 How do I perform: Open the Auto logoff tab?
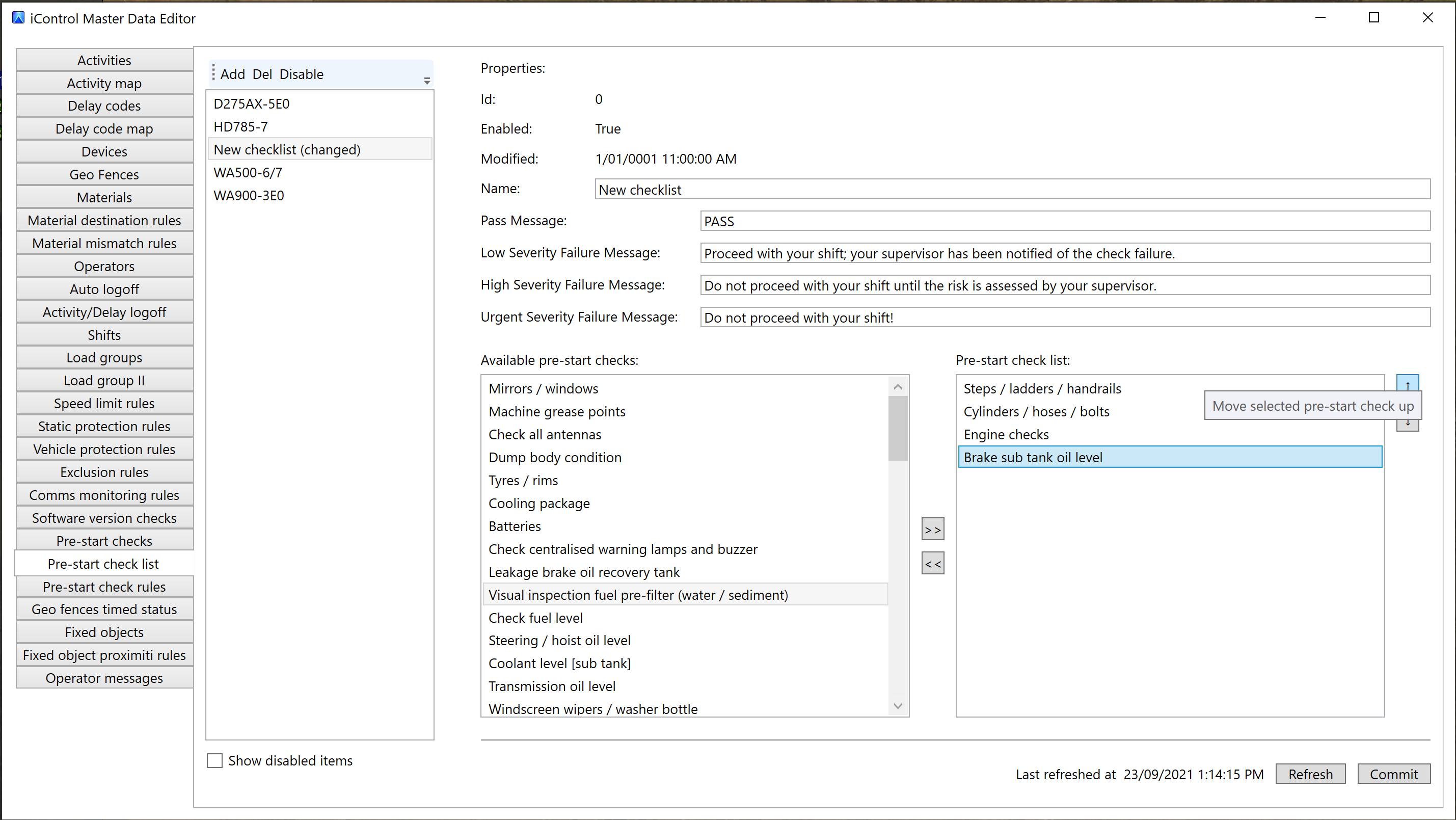(x=104, y=289)
